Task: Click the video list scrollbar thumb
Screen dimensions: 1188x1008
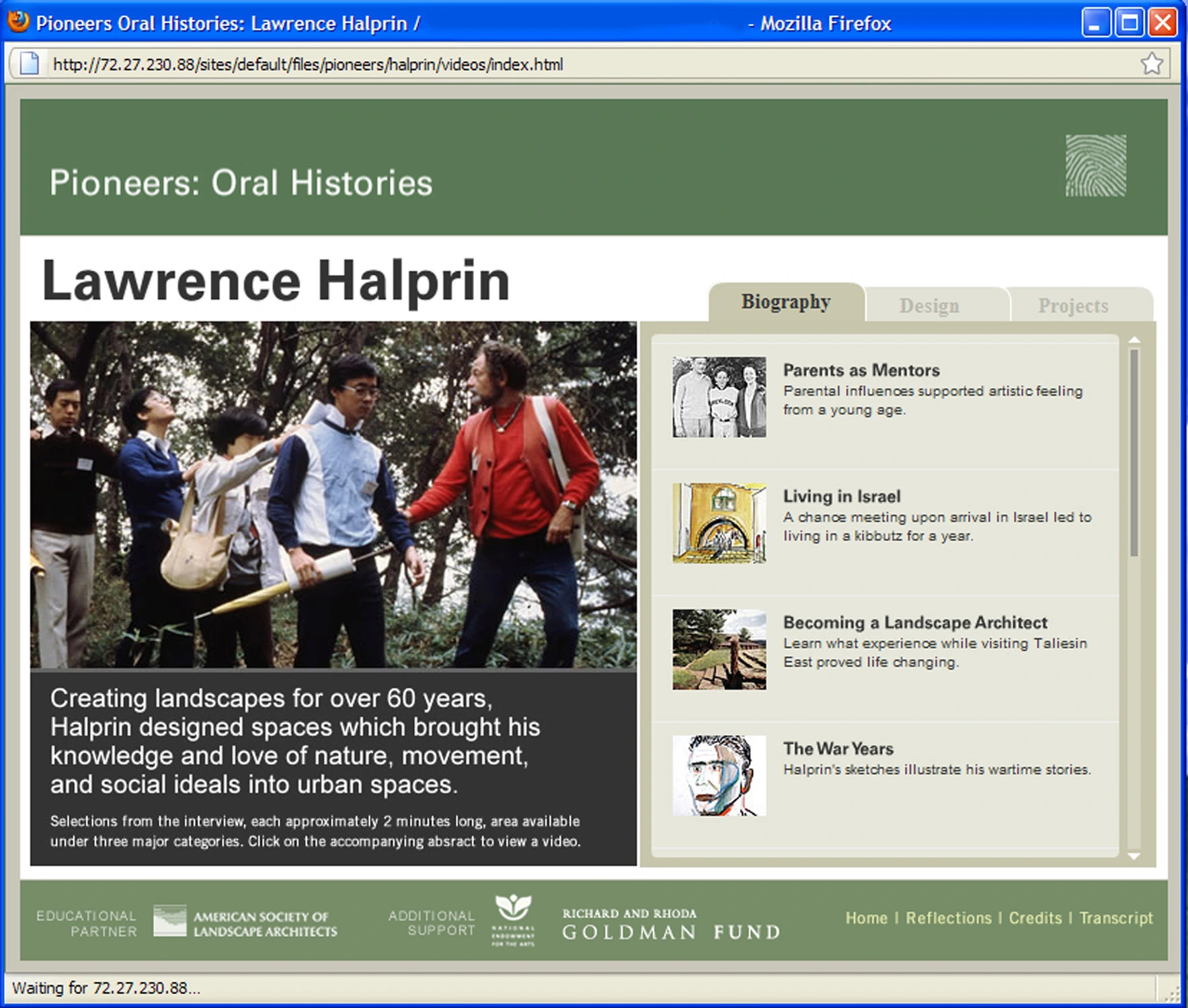Action: (1134, 453)
